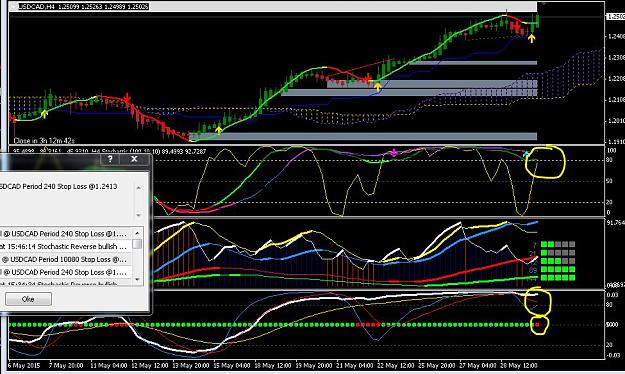Click the '18 May 12:00' time axis label
Image resolution: width=625 pixels, height=374 pixels.
tap(273, 366)
